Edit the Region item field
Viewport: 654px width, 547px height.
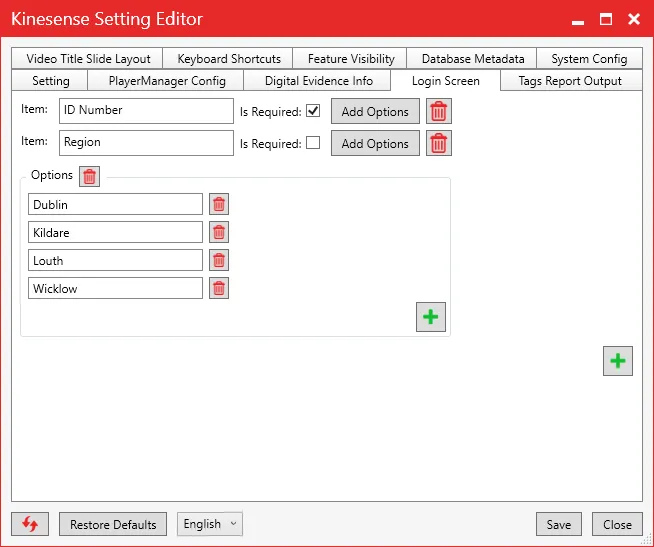click(x=146, y=143)
